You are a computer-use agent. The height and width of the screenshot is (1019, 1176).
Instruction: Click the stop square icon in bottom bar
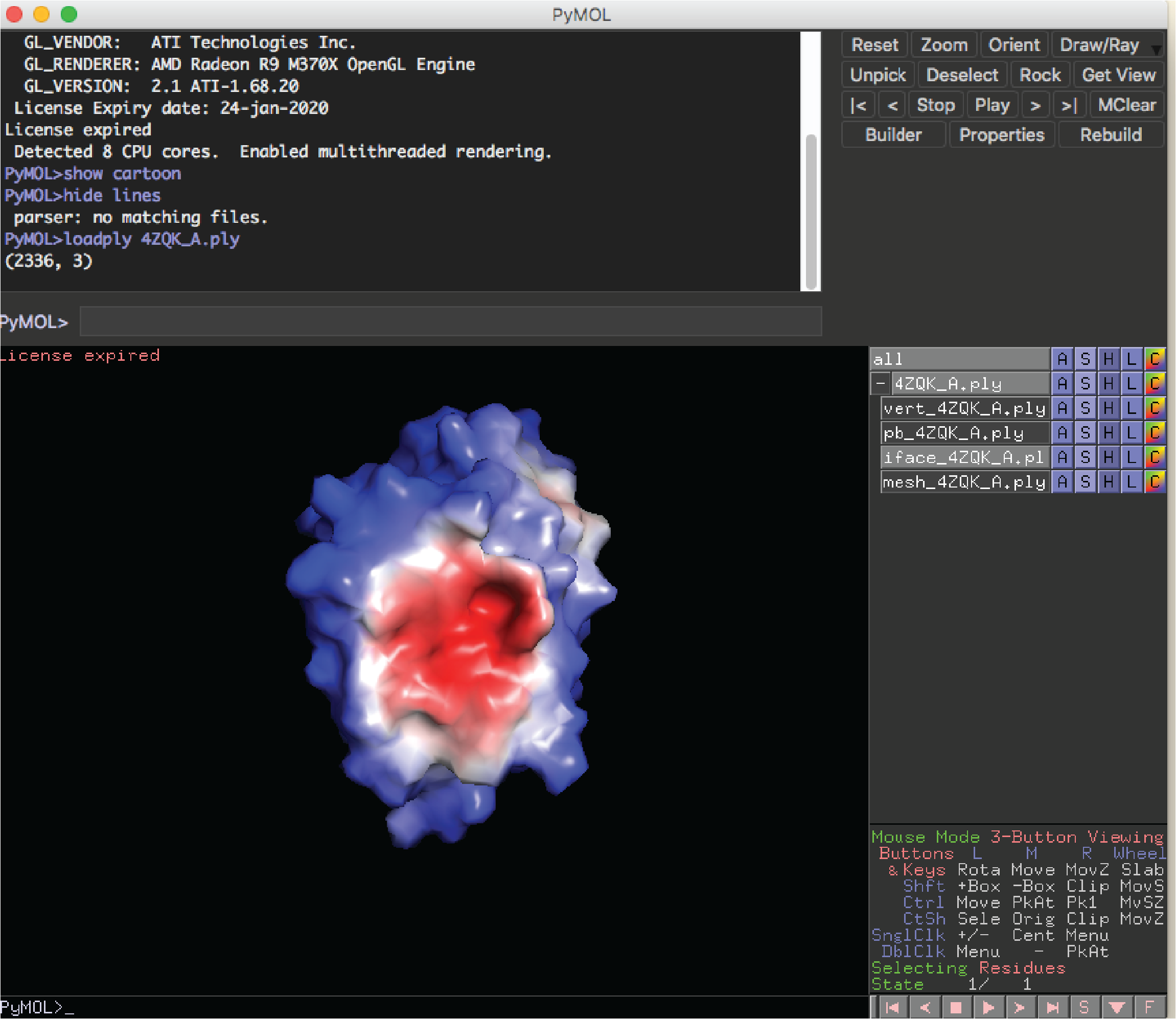957,1008
